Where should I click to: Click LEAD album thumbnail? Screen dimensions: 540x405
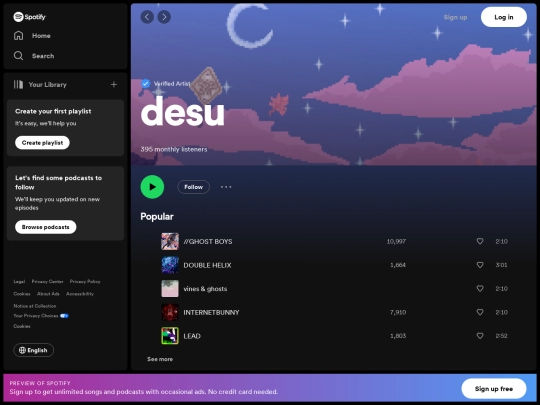pyautogui.click(x=170, y=335)
